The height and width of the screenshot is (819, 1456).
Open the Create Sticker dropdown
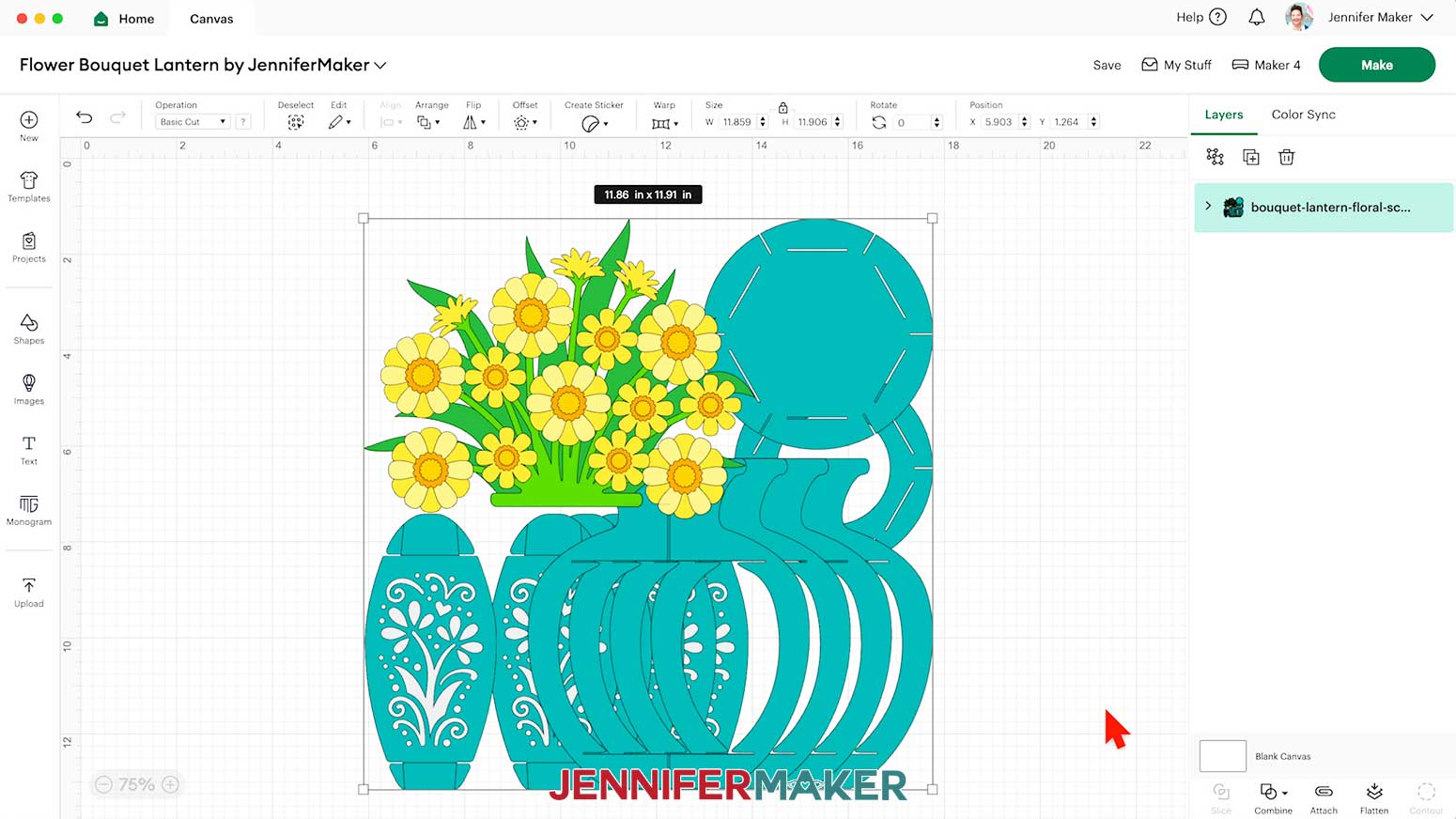(595, 123)
